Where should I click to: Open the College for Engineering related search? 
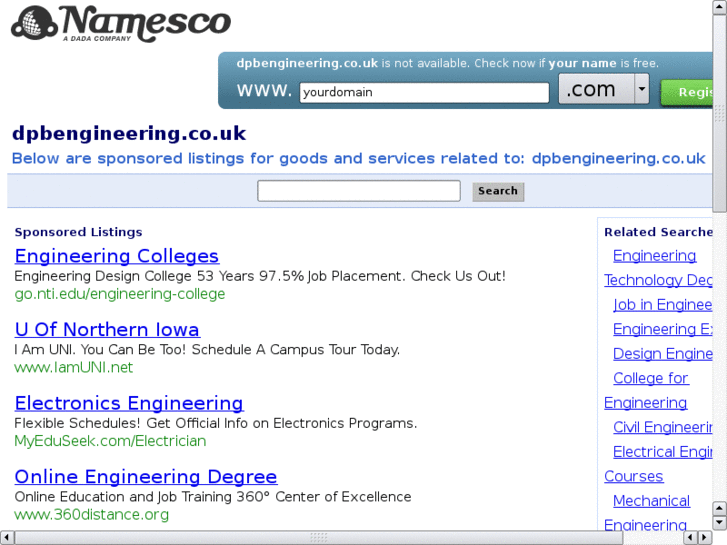(647, 390)
